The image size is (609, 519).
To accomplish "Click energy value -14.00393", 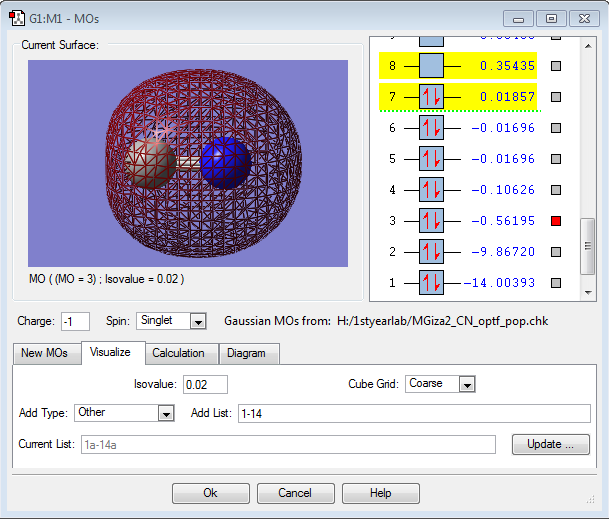I will point(499,283).
